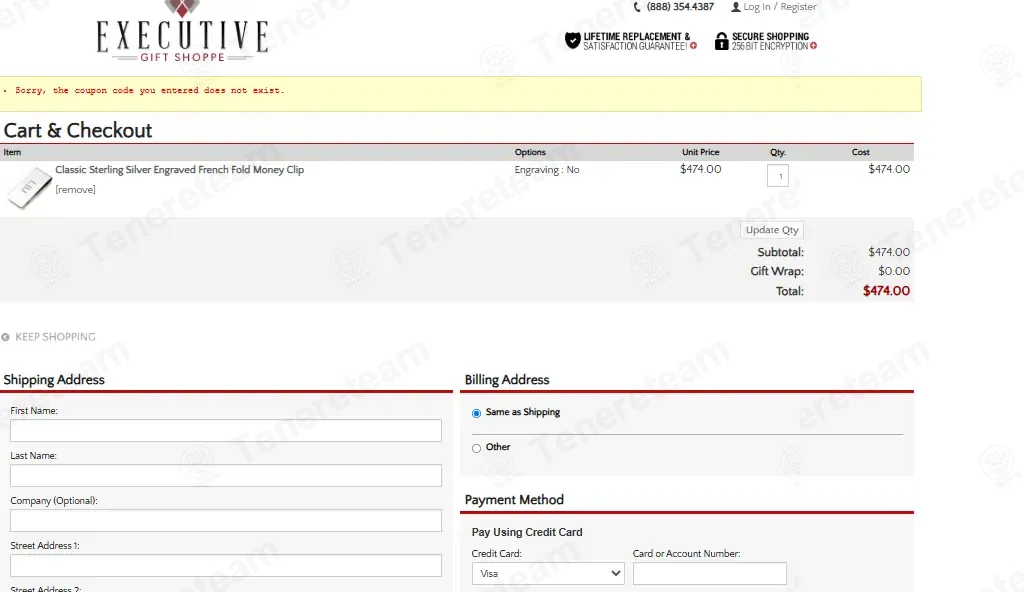Click the Executive Gift Shoppe logo
The width and height of the screenshot is (1024, 592).
coord(182,31)
